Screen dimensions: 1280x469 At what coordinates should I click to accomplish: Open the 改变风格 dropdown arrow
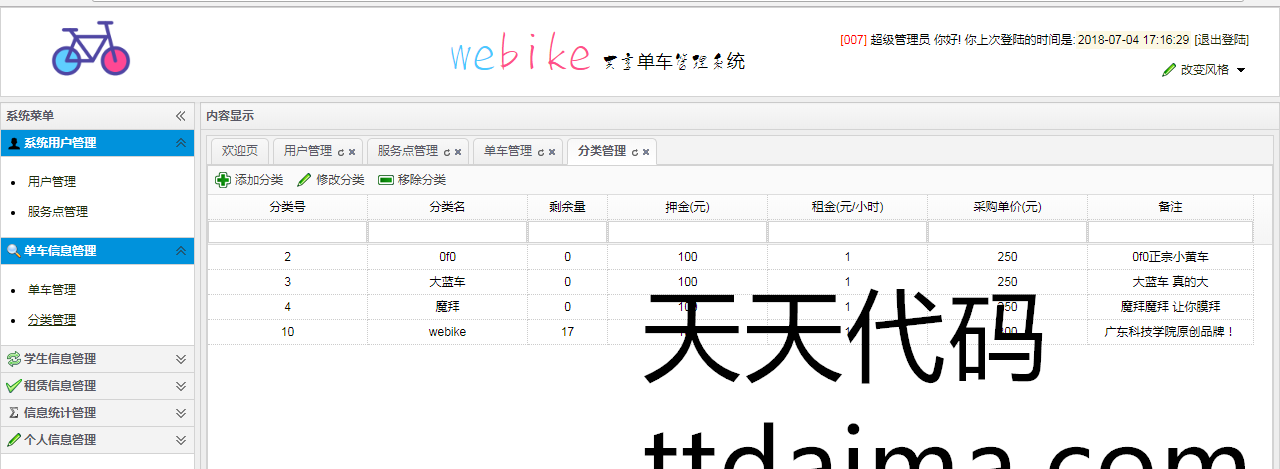pos(1241,70)
